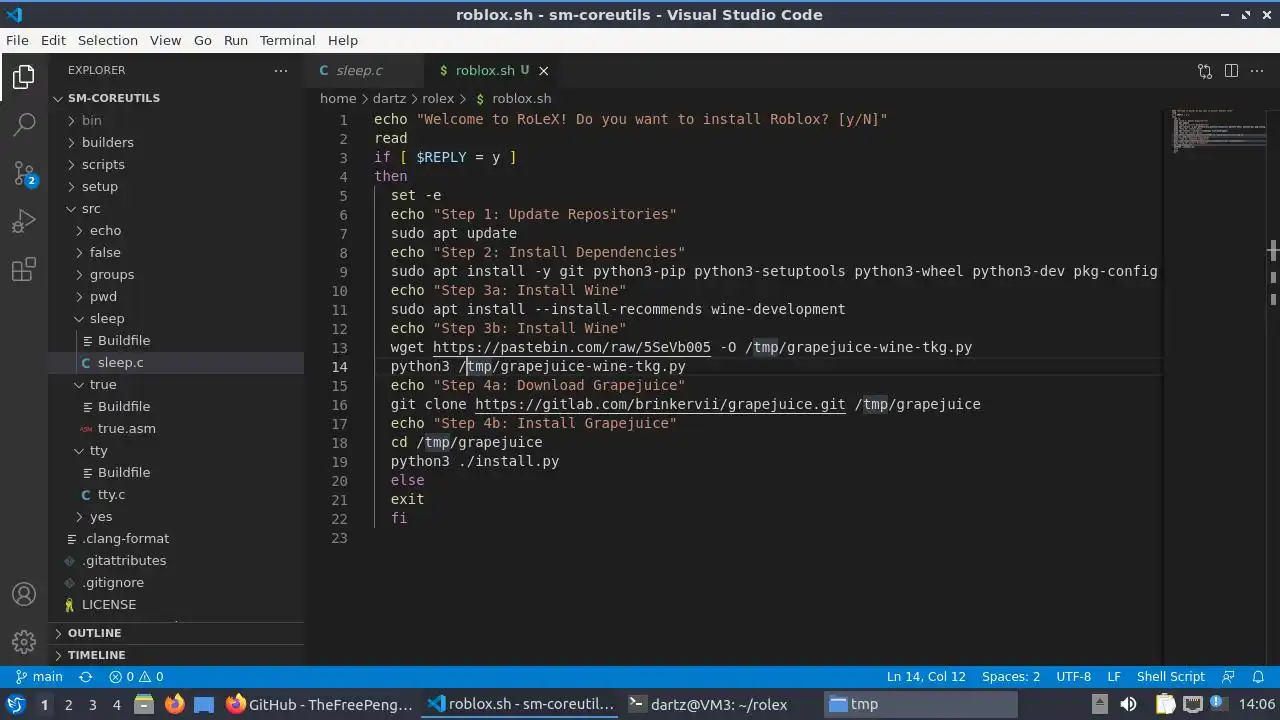This screenshot has height=720, width=1280.
Task: Open true.asm in the file tree
Action: [x=176, y=428]
